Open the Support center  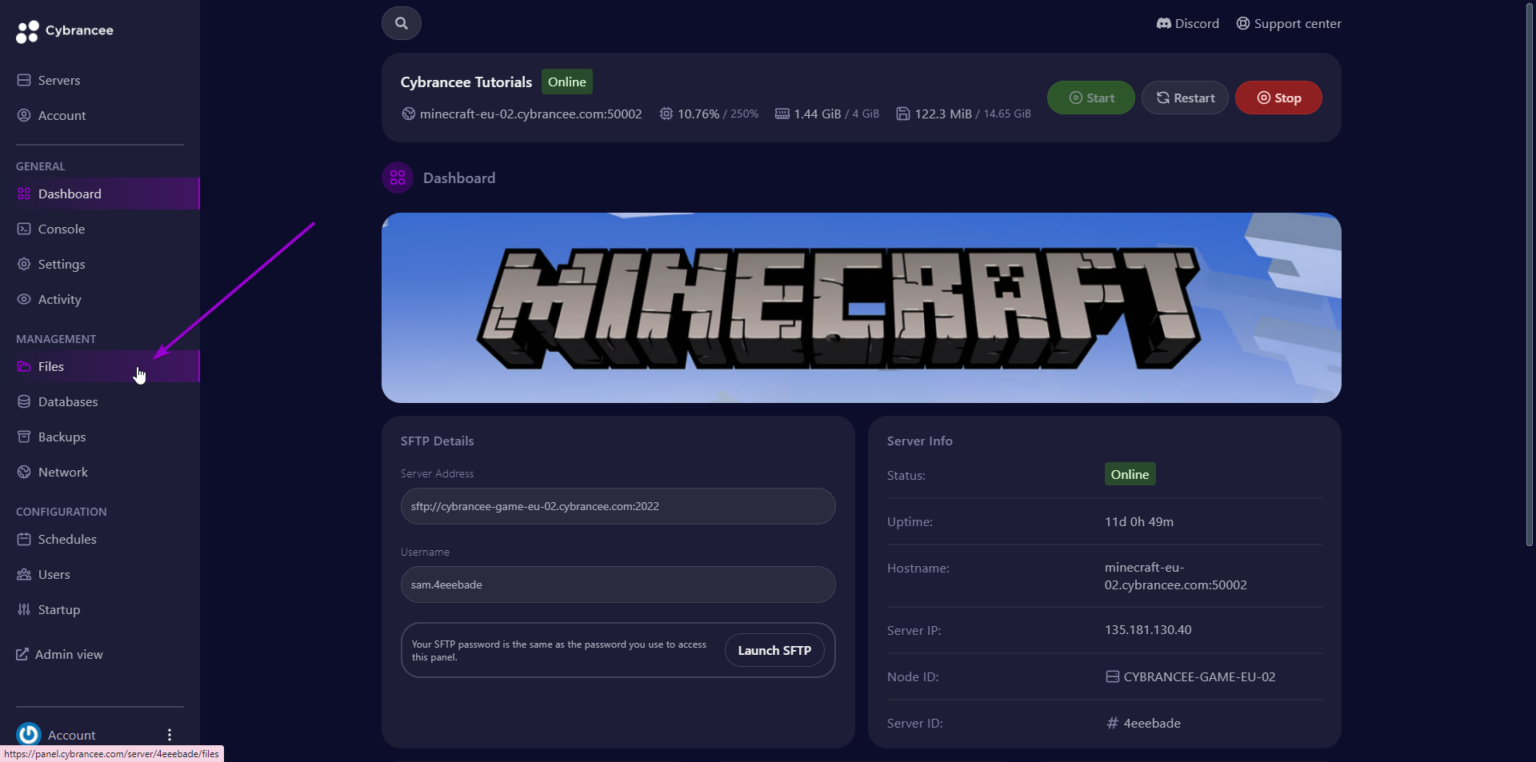coord(1288,23)
